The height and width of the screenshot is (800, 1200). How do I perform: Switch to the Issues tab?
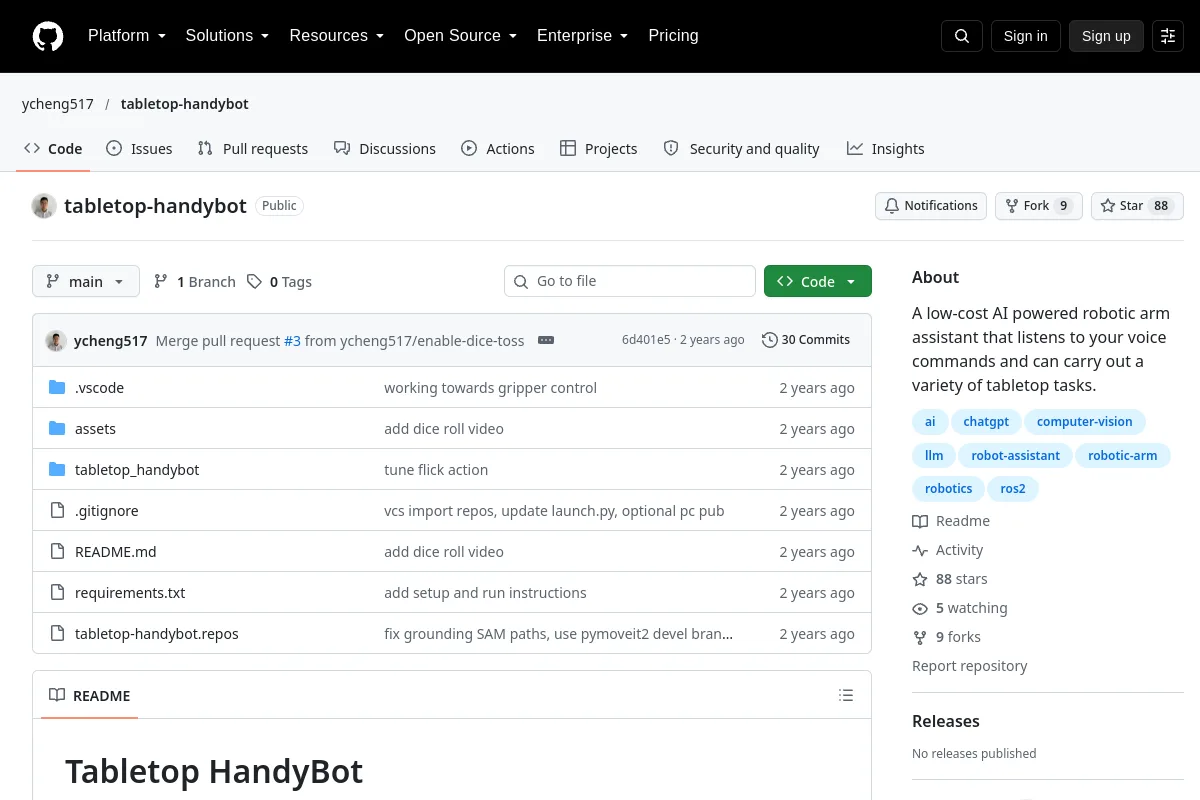139,149
